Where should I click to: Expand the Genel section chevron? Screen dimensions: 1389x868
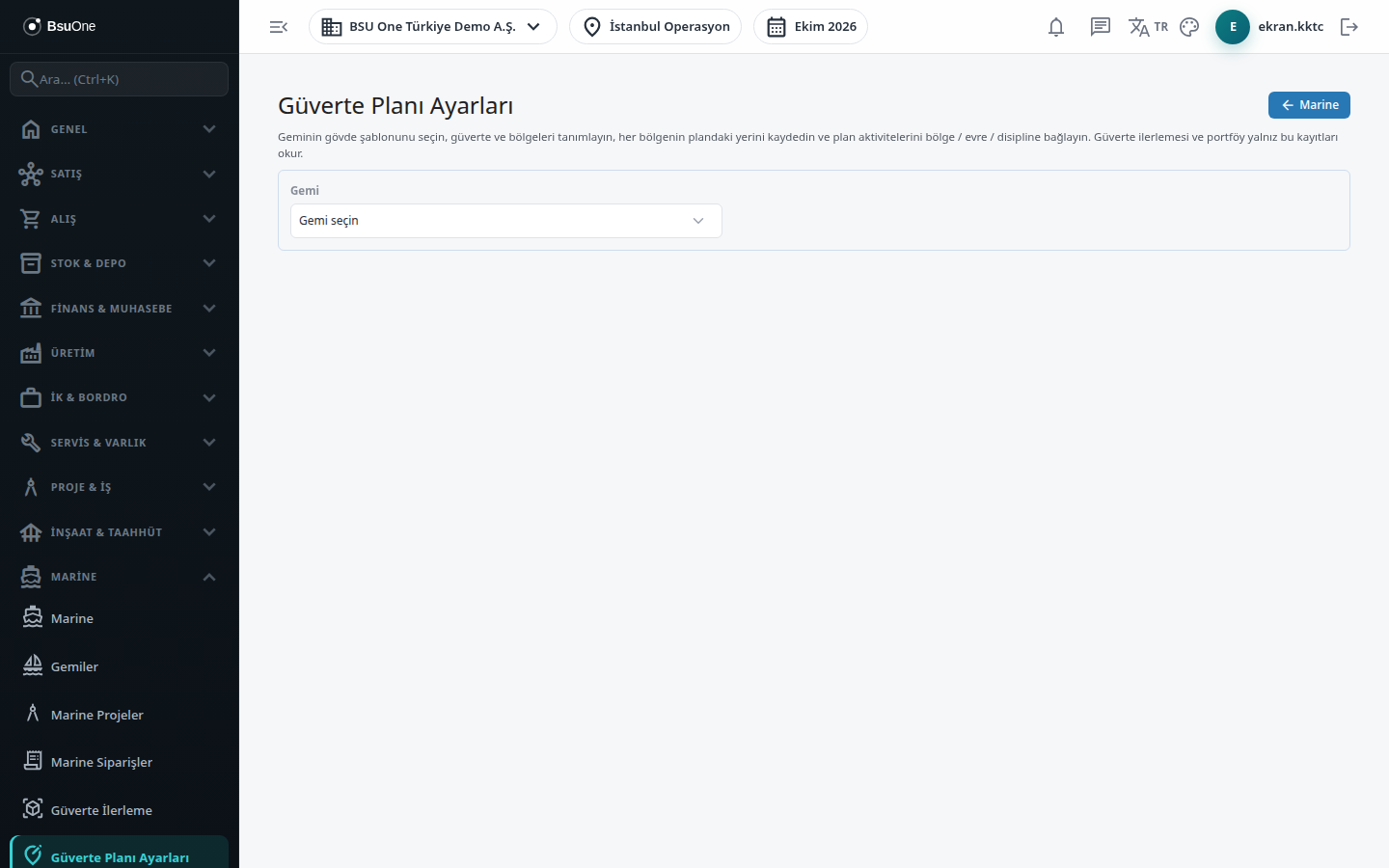pyautogui.click(x=209, y=129)
